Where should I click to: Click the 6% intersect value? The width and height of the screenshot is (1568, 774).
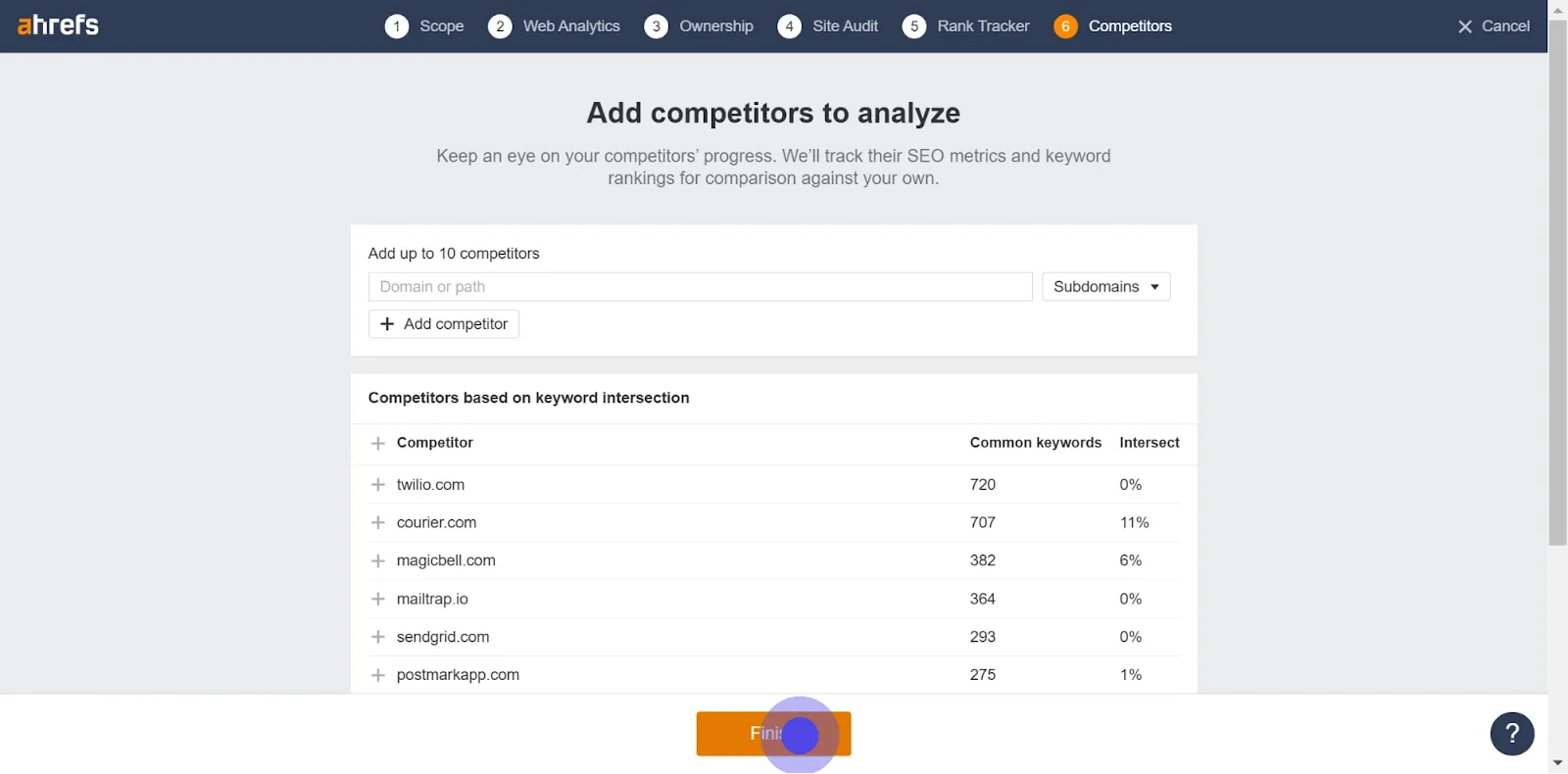click(x=1131, y=561)
